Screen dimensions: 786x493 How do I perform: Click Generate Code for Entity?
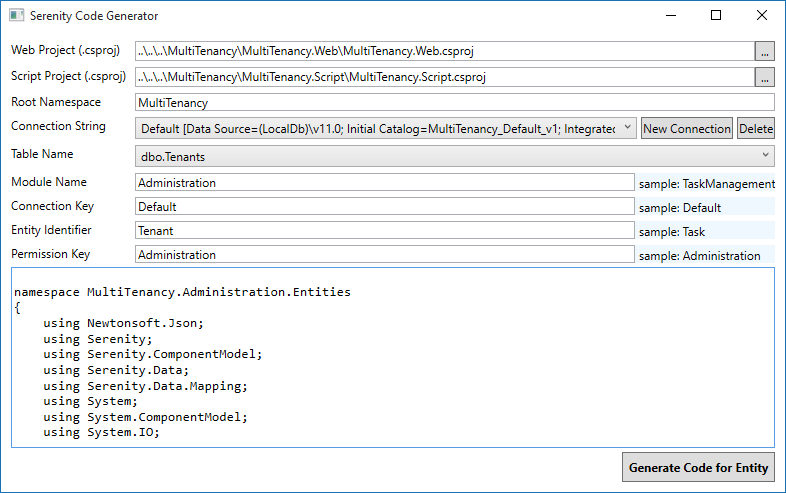(x=698, y=467)
